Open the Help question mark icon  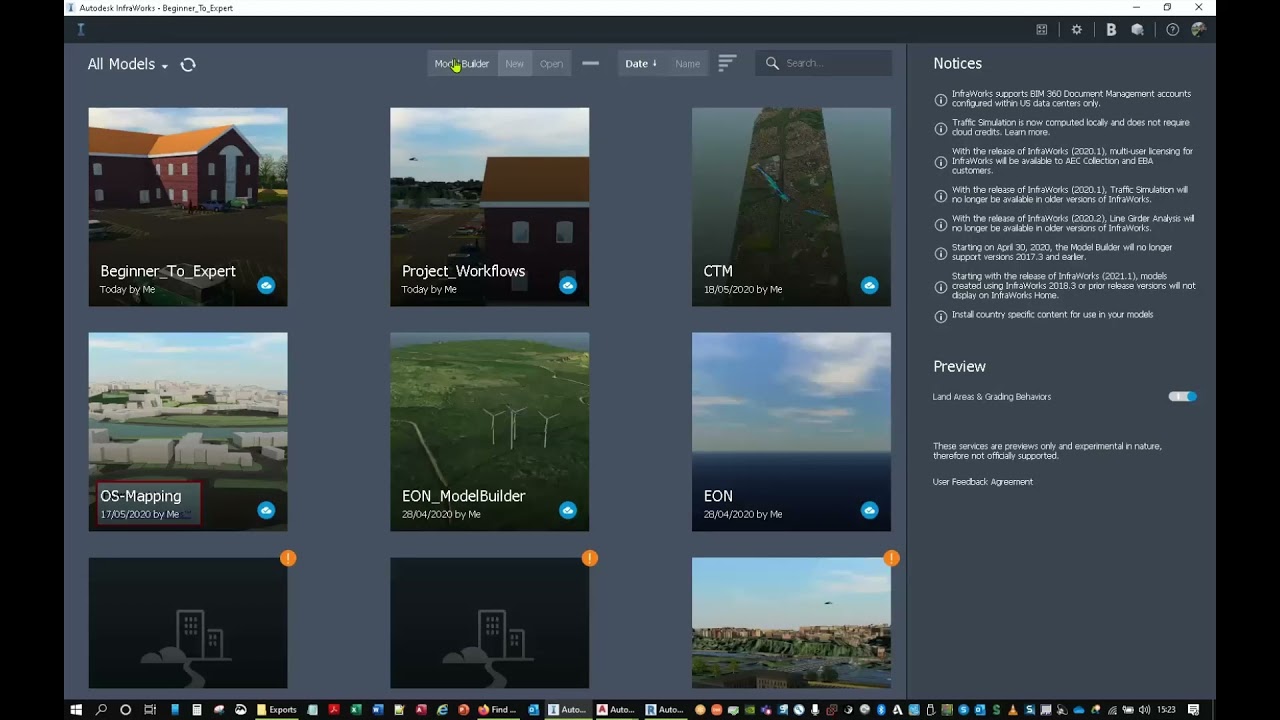[x=1173, y=30]
